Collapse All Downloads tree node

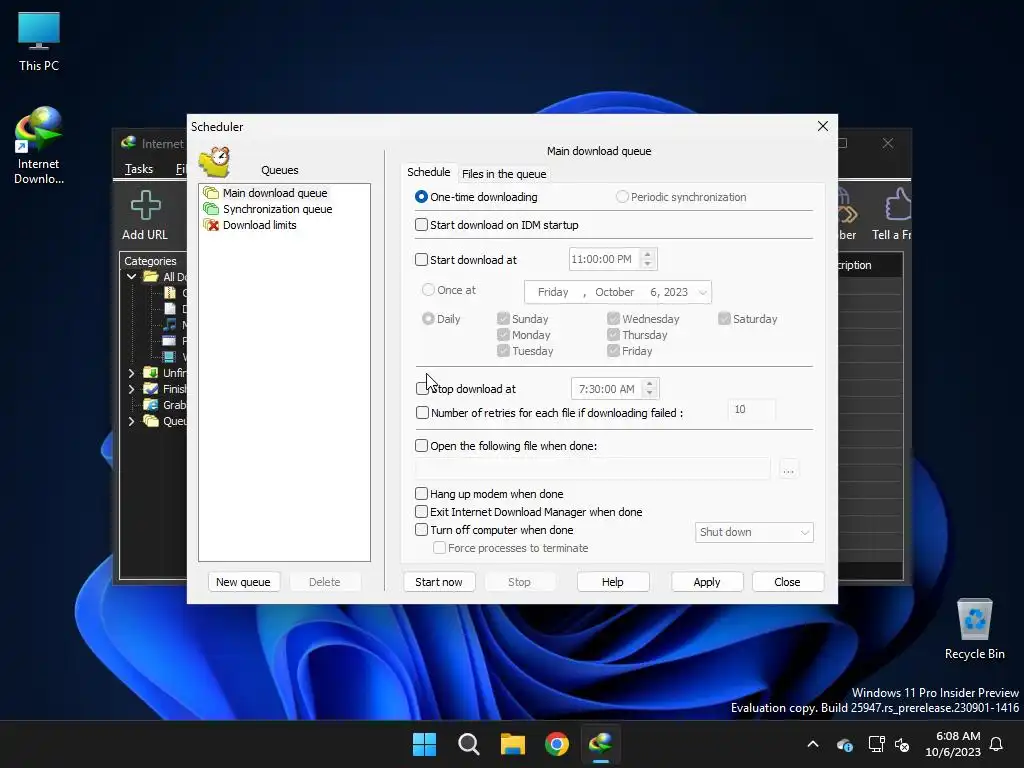pos(131,276)
